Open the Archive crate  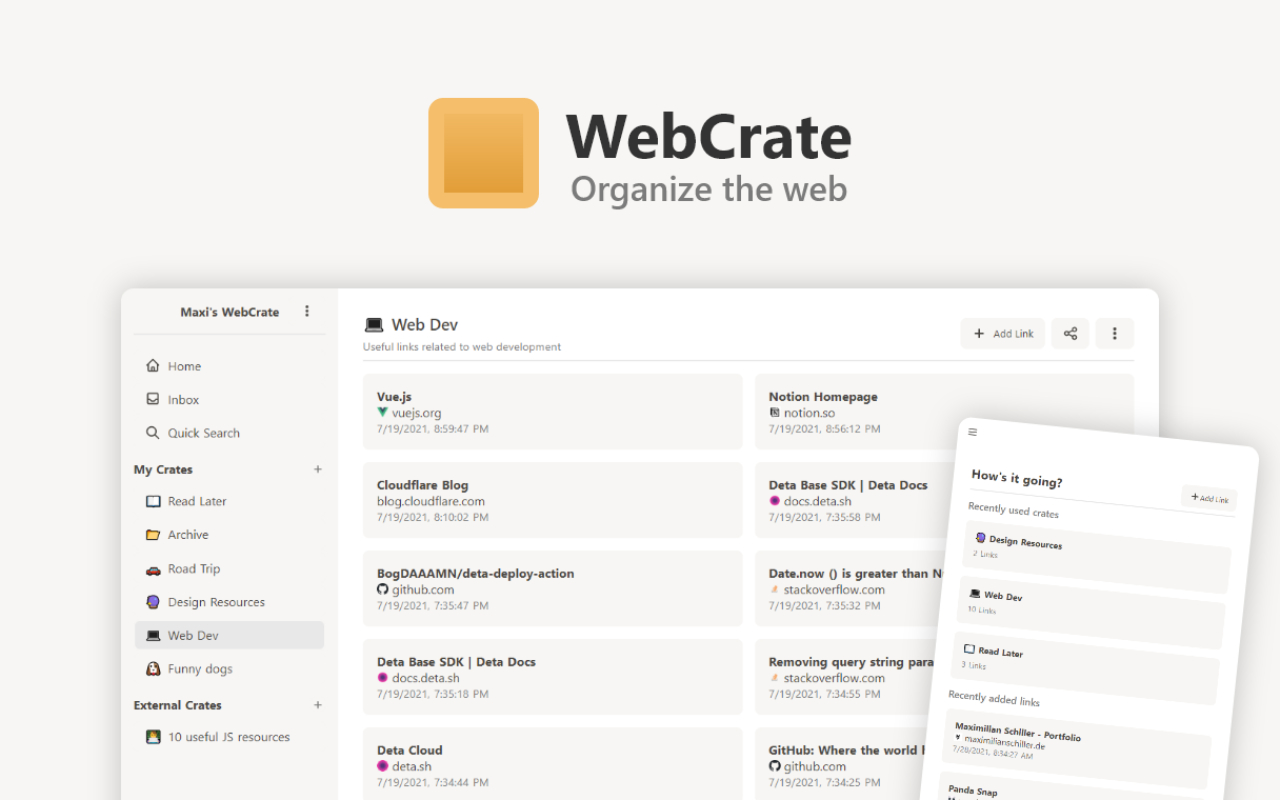[x=190, y=534]
